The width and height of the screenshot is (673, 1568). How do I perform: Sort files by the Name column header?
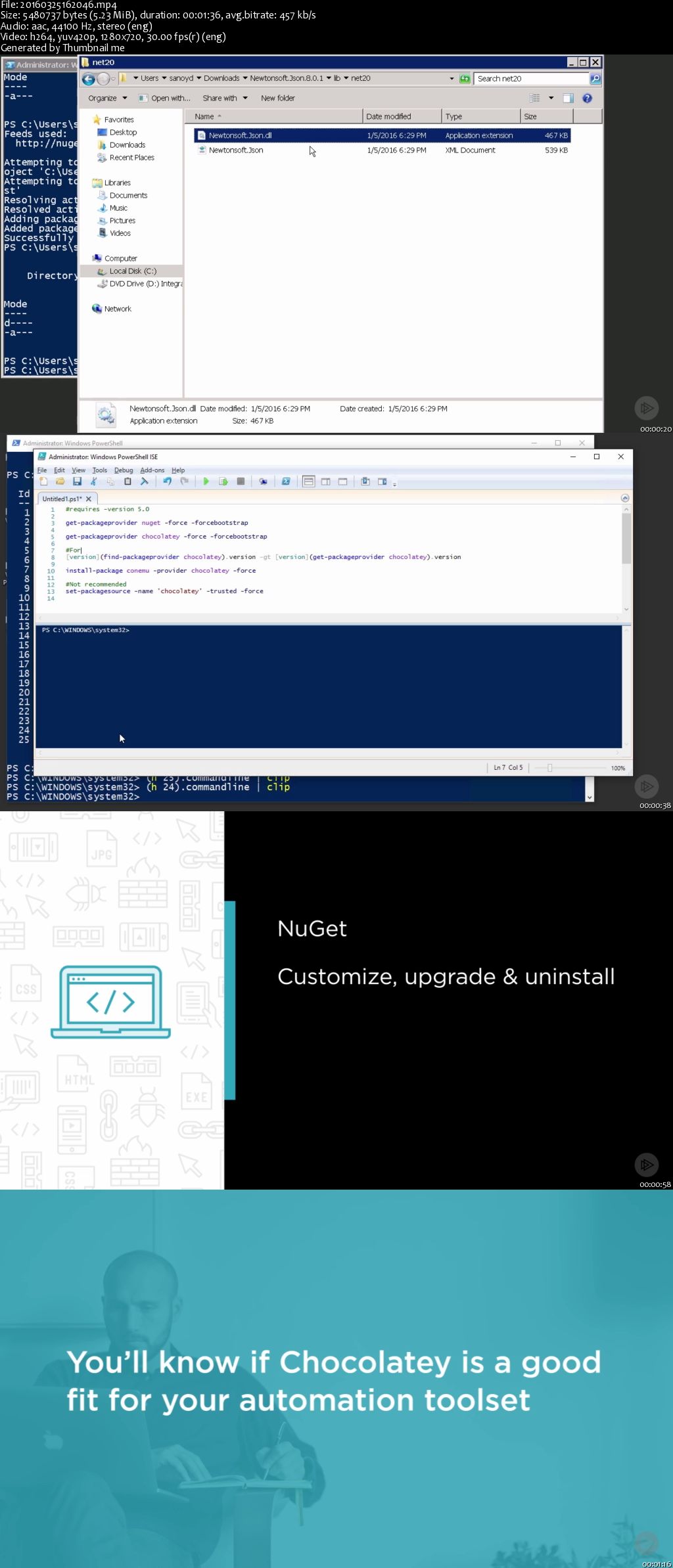click(273, 116)
